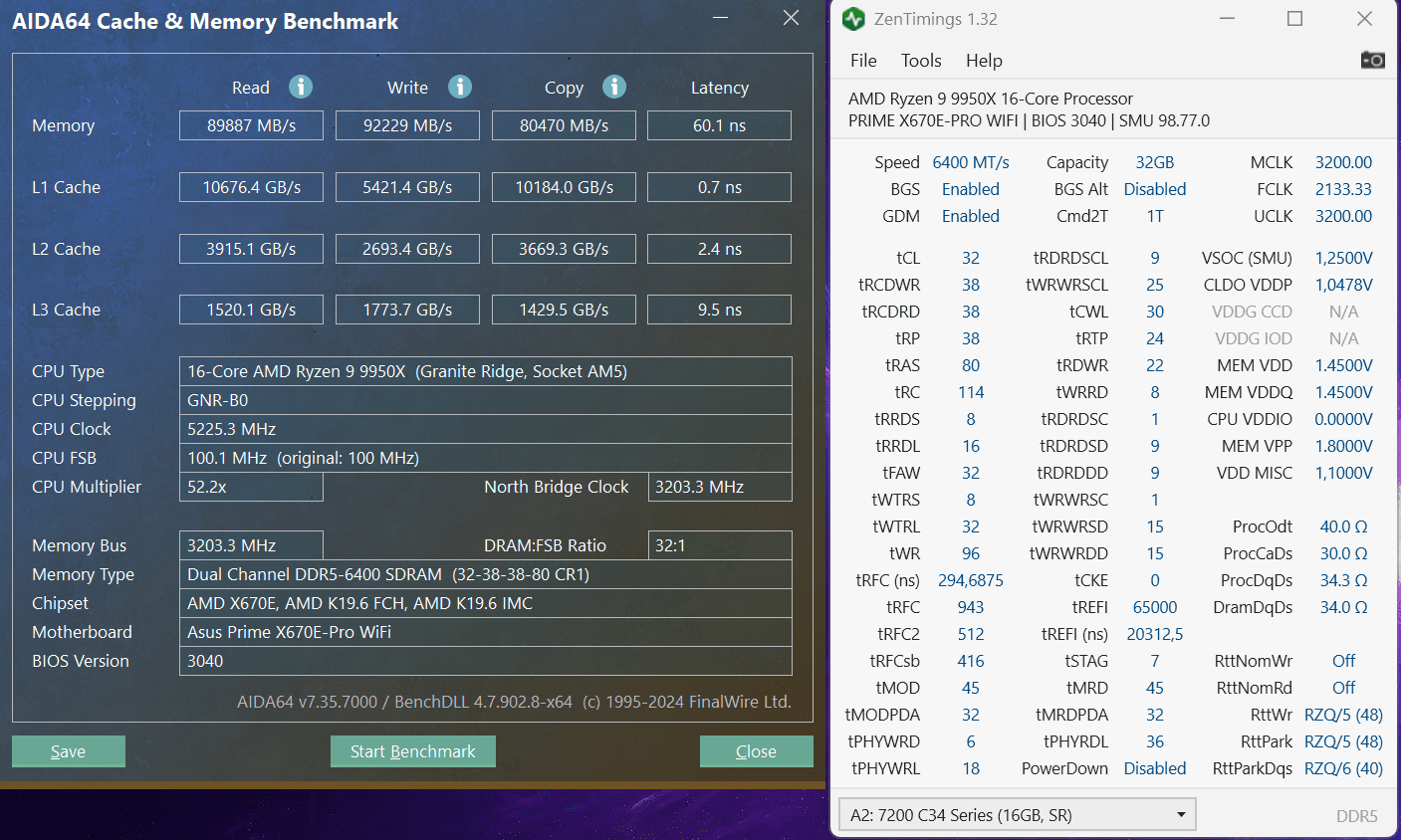1401x840 pixels.
Task: Click the PRIME X670E-PRO WIFI BIOS line
Action: point(1029,120)
